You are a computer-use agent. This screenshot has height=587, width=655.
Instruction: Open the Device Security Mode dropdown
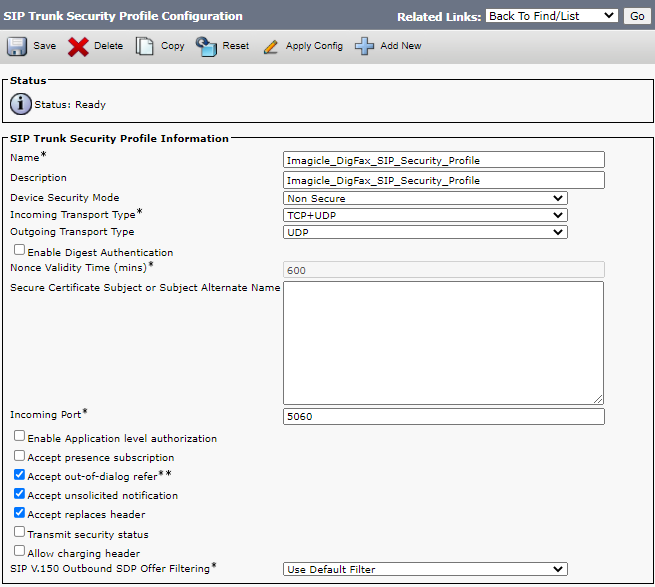(425, 199)
